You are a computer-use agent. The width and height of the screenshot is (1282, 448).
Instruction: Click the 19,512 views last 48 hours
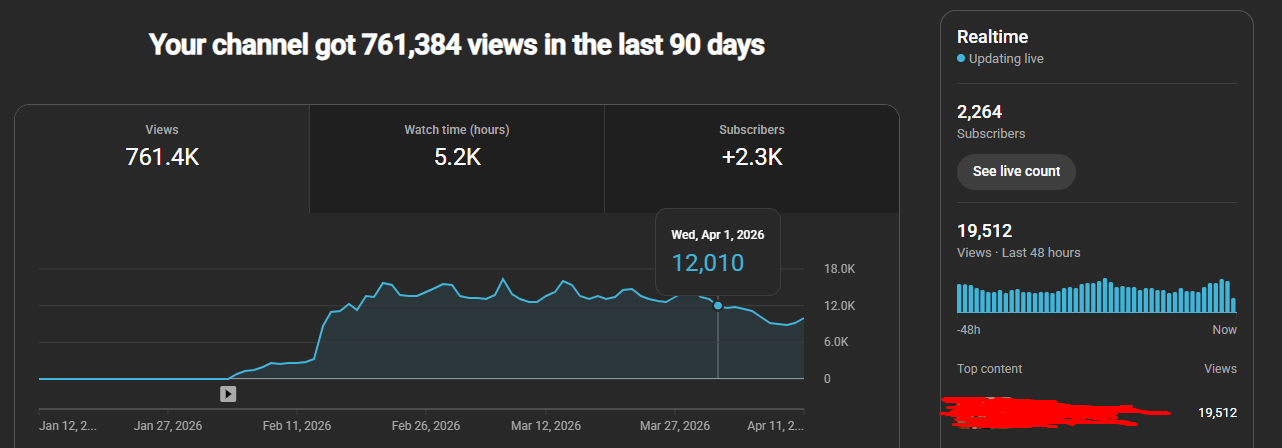click(985, 231)
